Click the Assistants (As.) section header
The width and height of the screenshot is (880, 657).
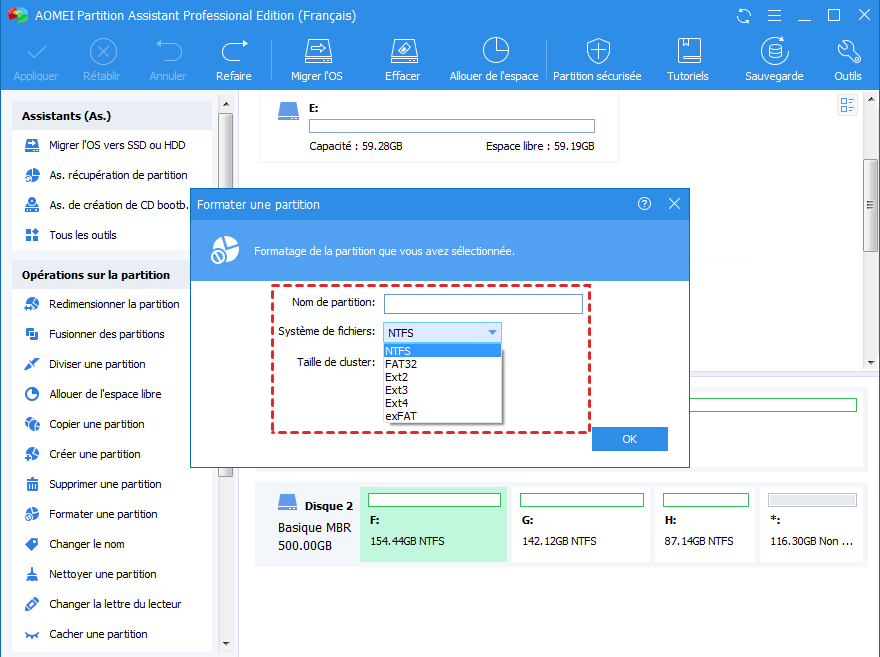[x=112, y=116]
